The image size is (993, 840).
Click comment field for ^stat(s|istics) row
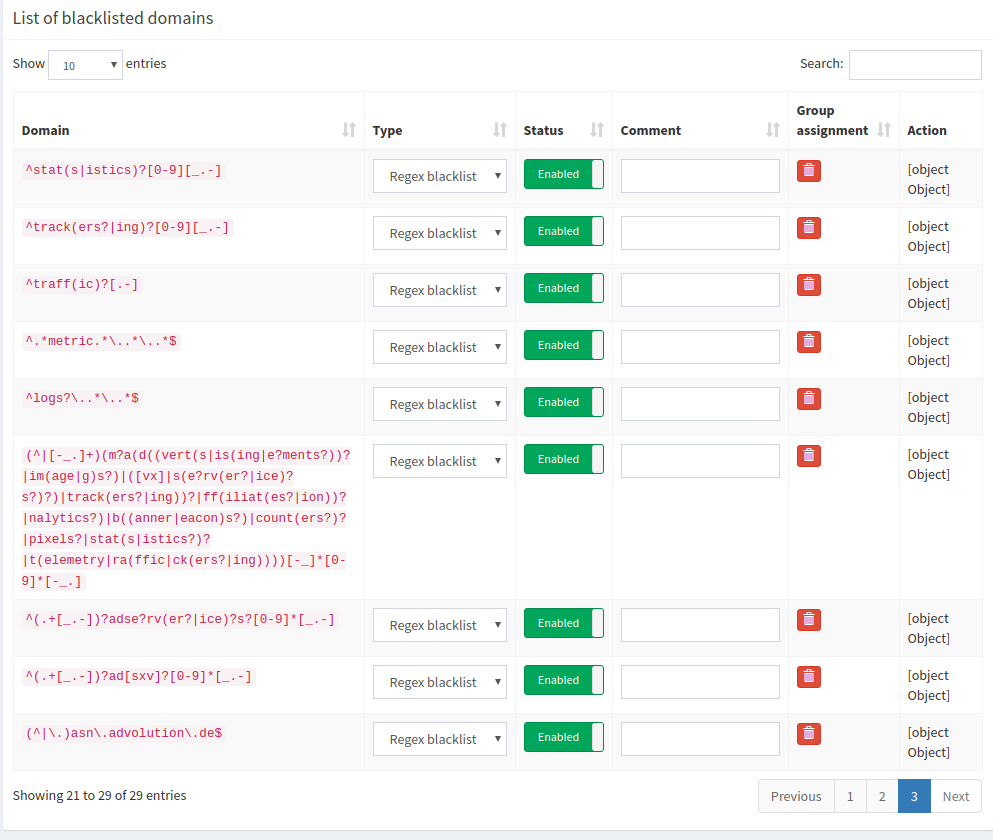[700, 176]
